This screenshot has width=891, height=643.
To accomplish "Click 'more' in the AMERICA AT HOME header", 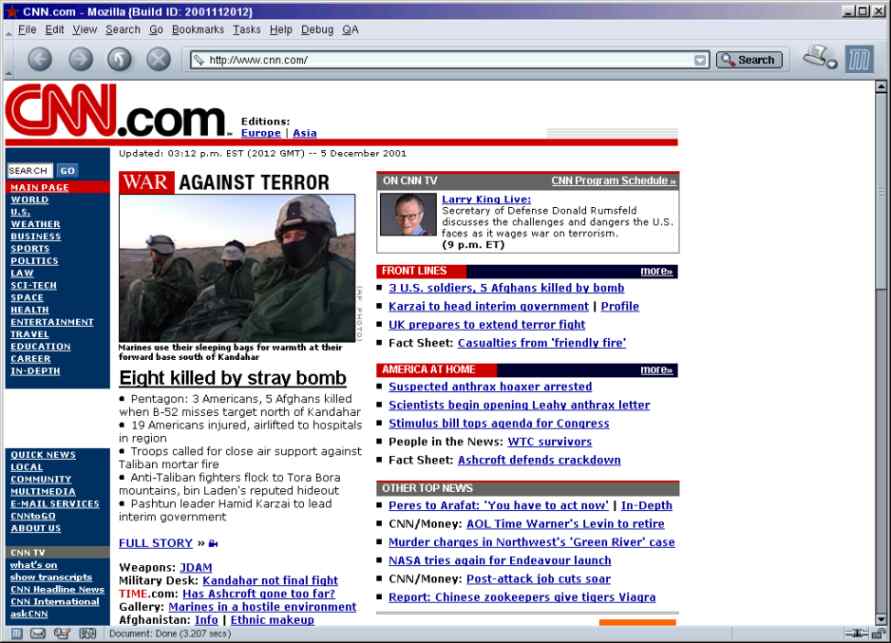I will coord(656,370).
